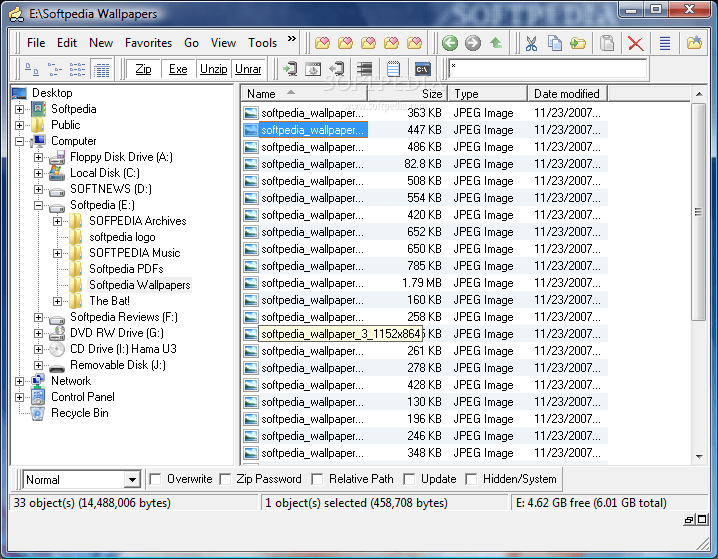
Task: Sort by the Name column header
Action: 304,93
